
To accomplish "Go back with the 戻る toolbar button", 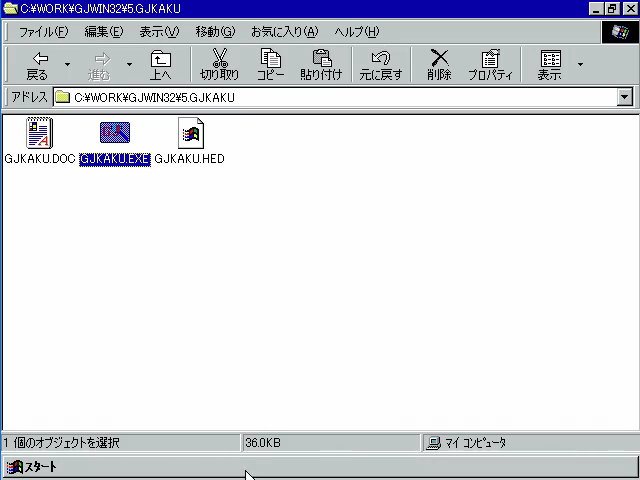I will (38, 64).
